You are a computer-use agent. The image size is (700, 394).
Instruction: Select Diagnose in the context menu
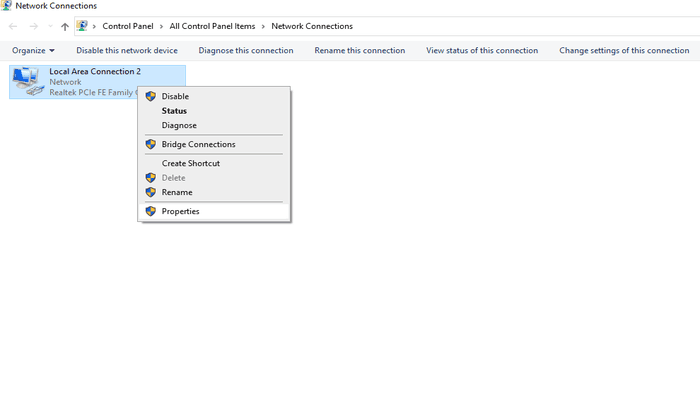coord(214,125)
